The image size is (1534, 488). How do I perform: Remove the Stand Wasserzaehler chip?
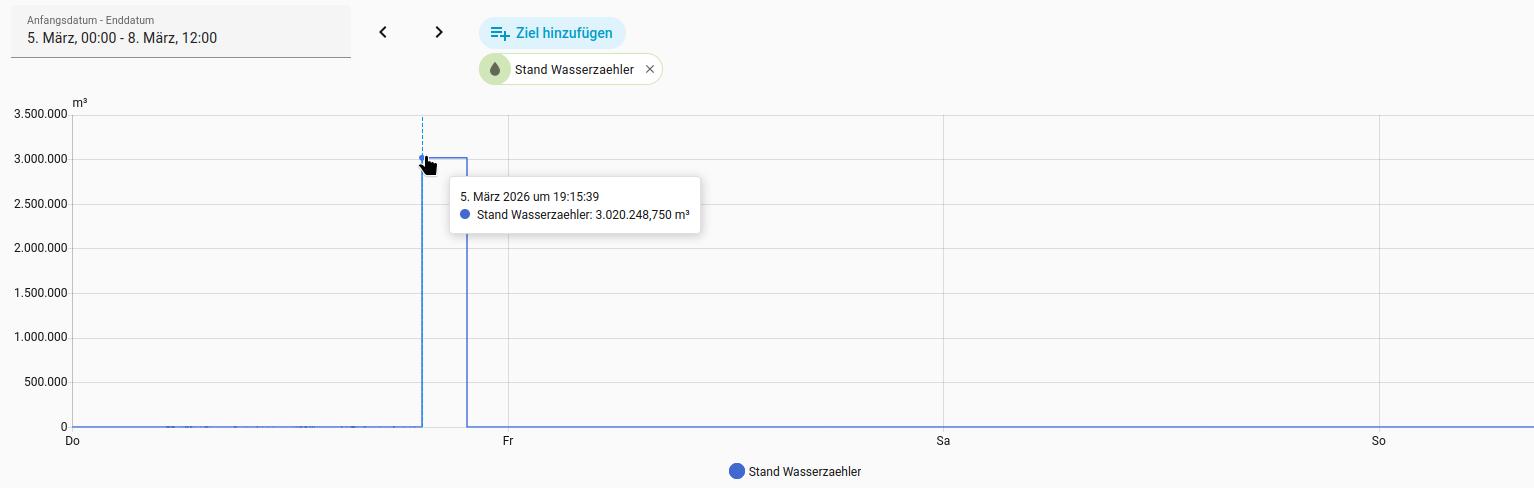click(x=650, y=69)
